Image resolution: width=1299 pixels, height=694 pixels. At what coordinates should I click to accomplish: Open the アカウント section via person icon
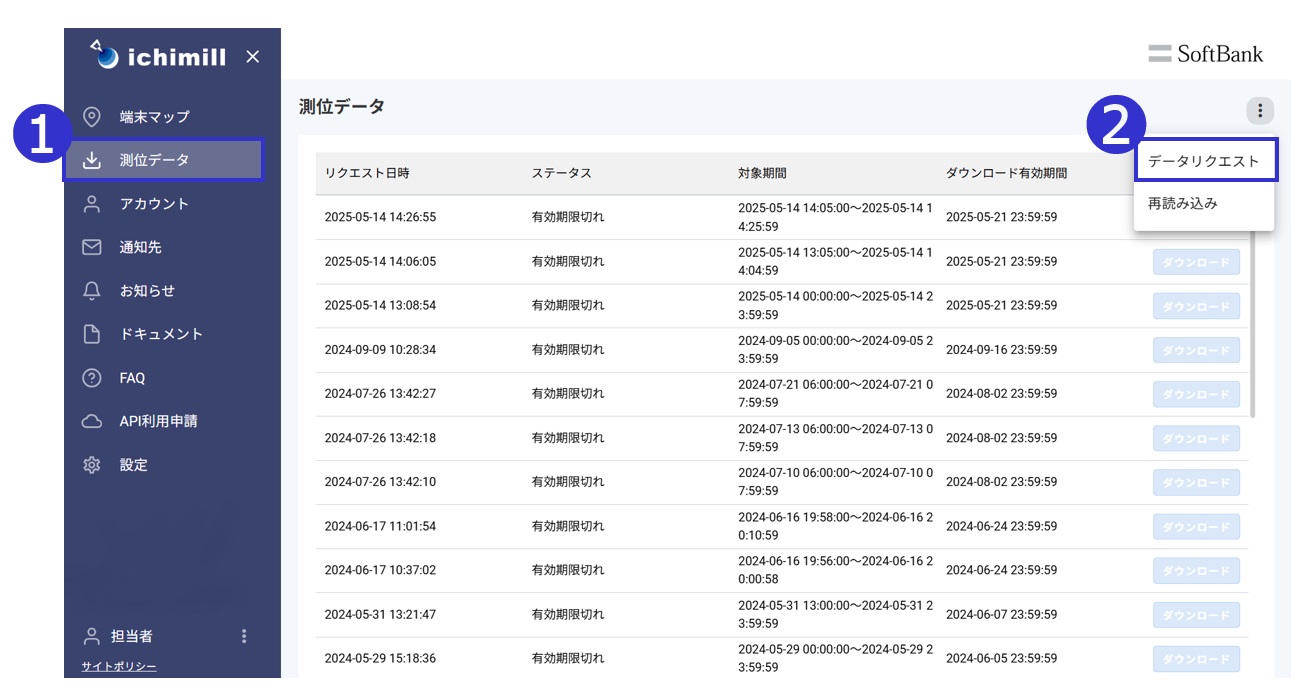(91, 203)
